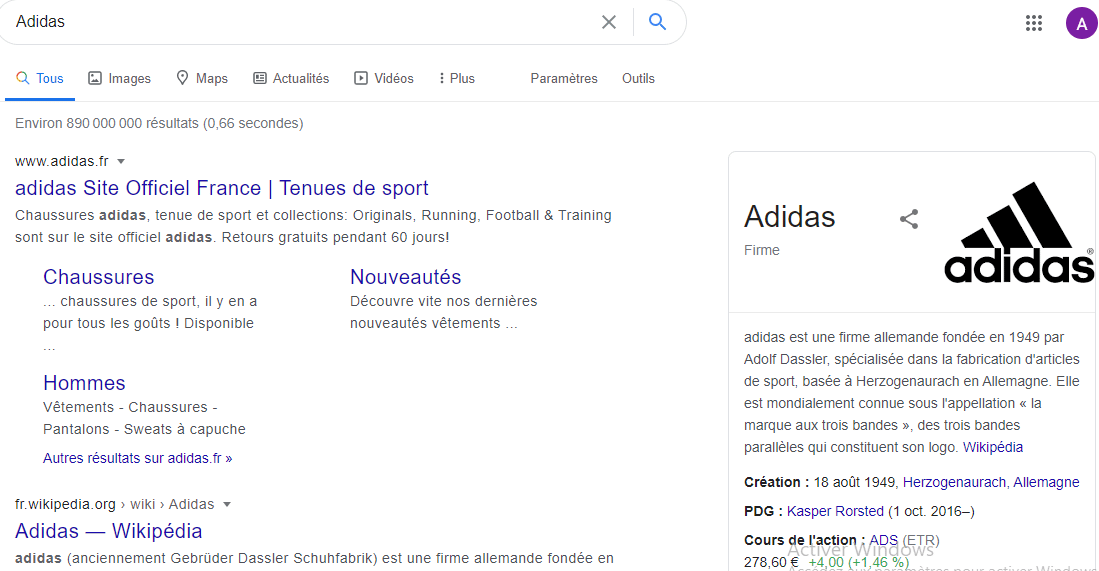Click the Images tab picture icon
Image resolution: width=1099 pixels, height=571 pixels.
point(95,78)
